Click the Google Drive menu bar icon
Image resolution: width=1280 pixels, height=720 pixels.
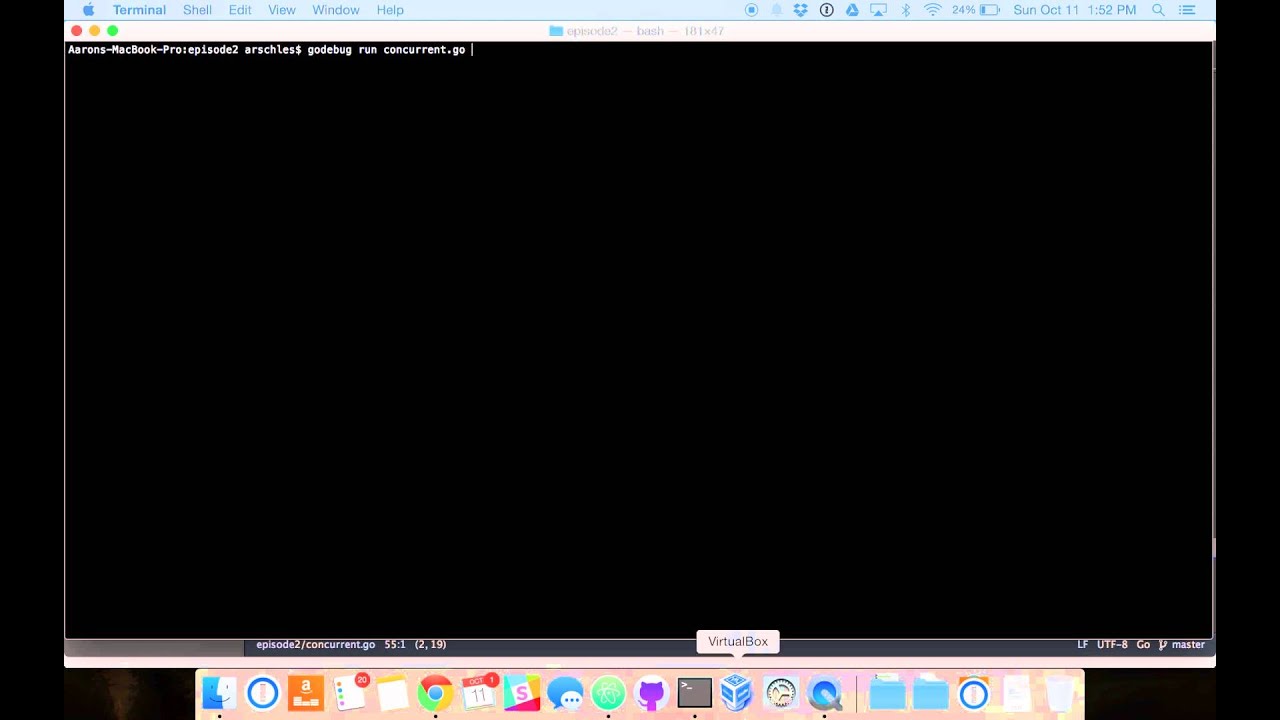(852, 10)
